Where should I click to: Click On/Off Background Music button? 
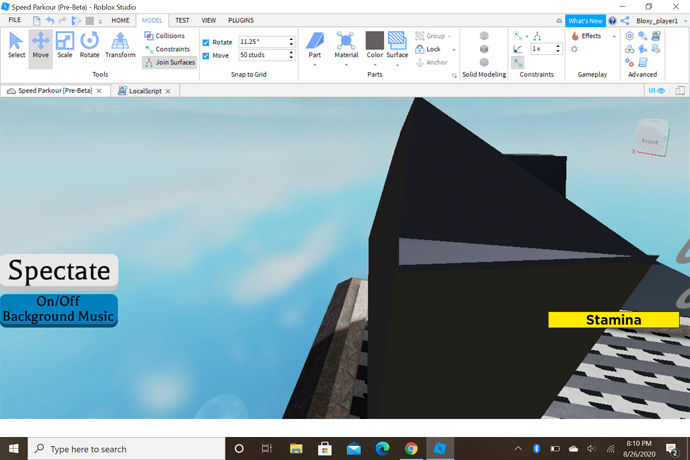coord(59,309)
